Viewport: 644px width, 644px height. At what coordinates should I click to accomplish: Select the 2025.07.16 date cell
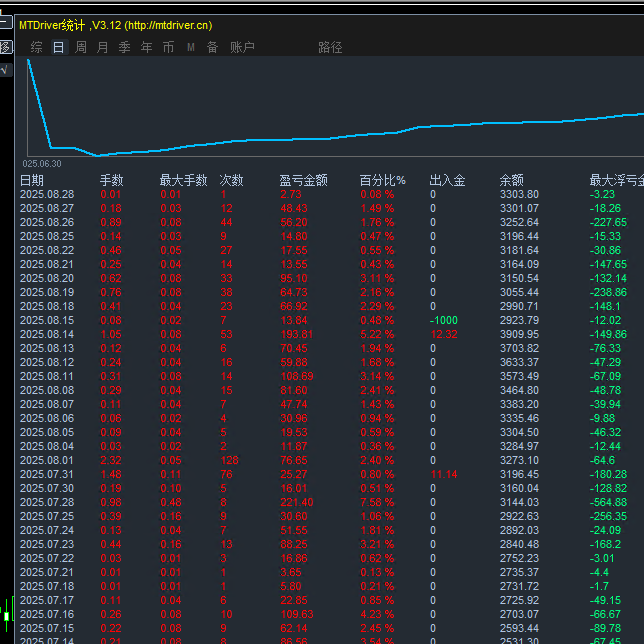(x=47, y=614)
